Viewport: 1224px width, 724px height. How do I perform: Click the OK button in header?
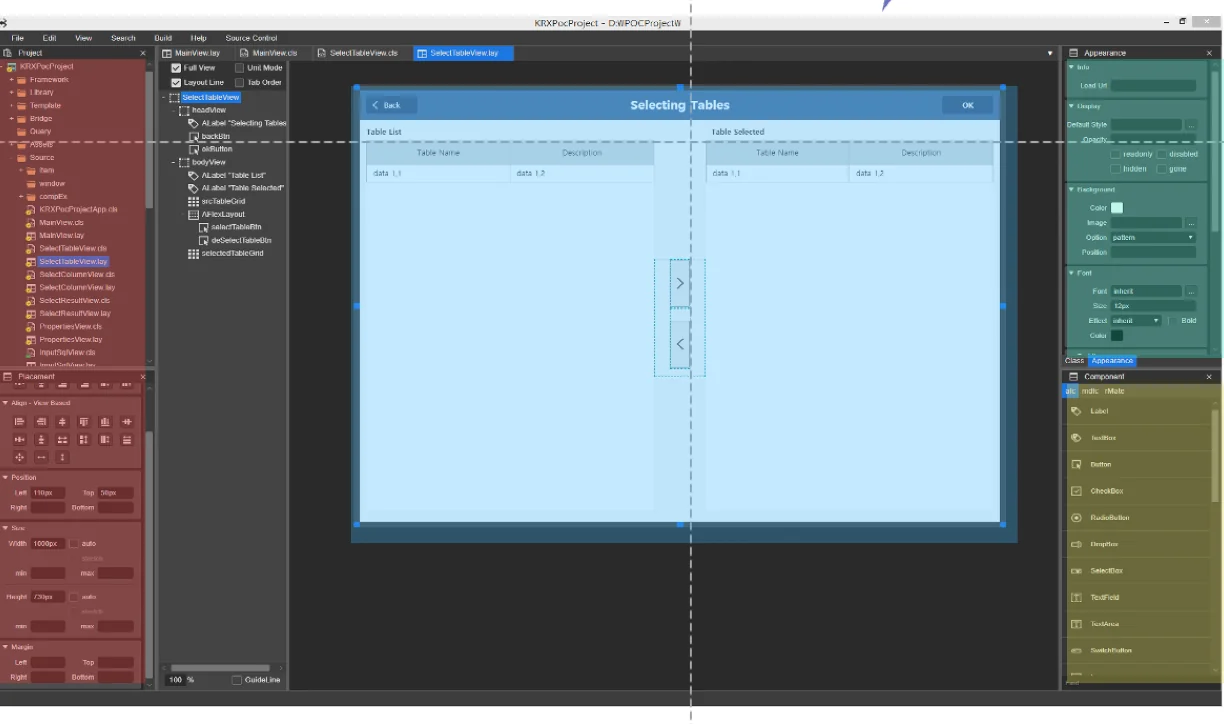(967, 105)
